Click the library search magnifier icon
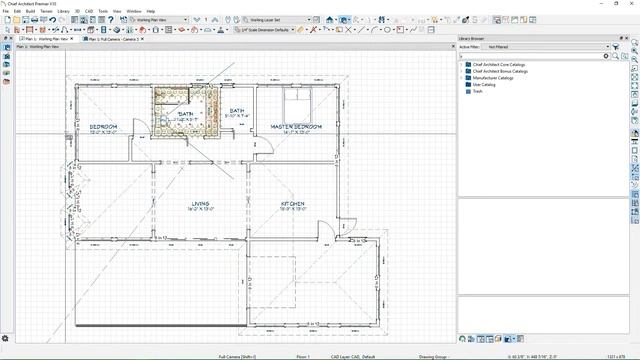Screen dimensions: 640x360 pos(615,56)
